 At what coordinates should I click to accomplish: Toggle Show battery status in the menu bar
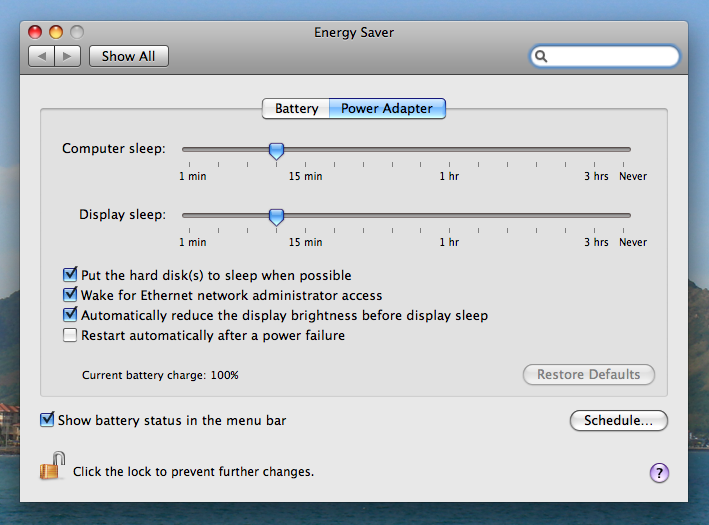click(x=47, y=419)
